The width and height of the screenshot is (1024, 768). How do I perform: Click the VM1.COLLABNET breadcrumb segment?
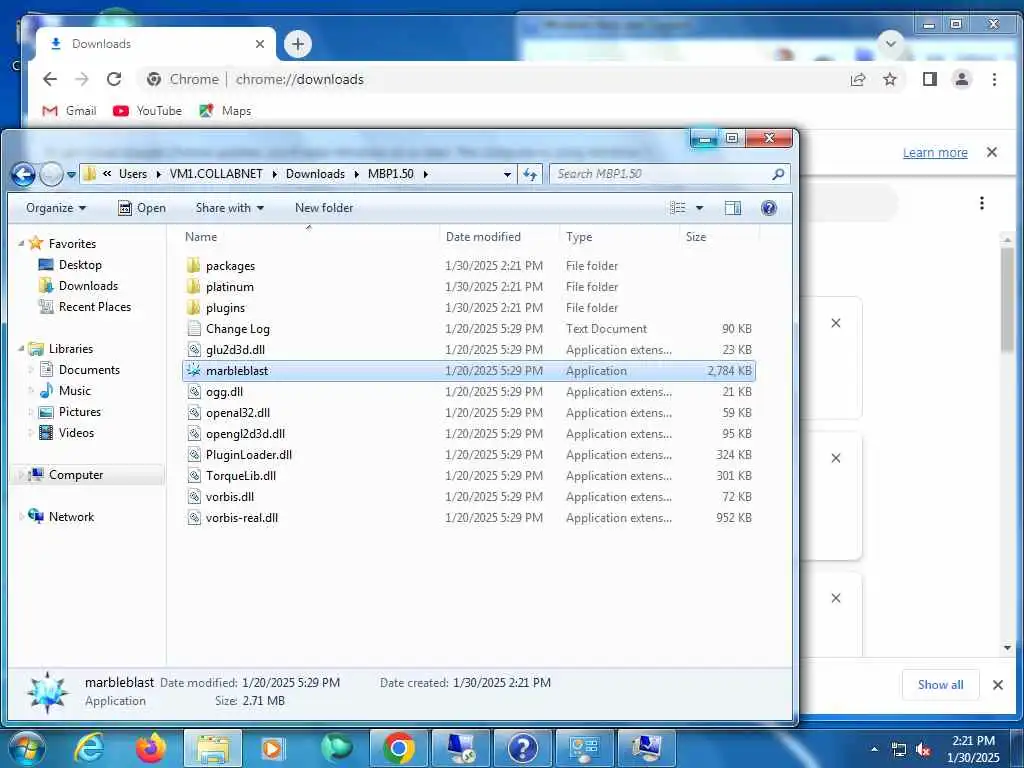[x=216, y=174]
